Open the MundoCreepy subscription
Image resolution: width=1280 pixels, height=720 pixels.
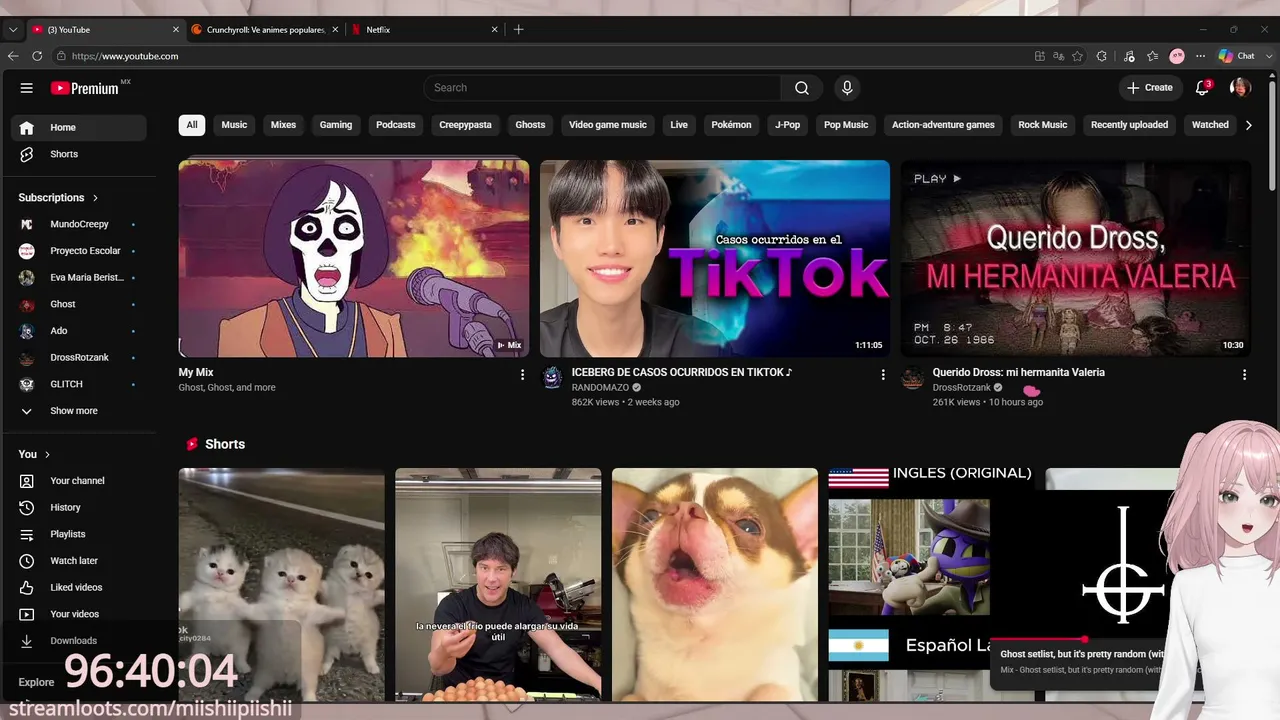(79, 224)
